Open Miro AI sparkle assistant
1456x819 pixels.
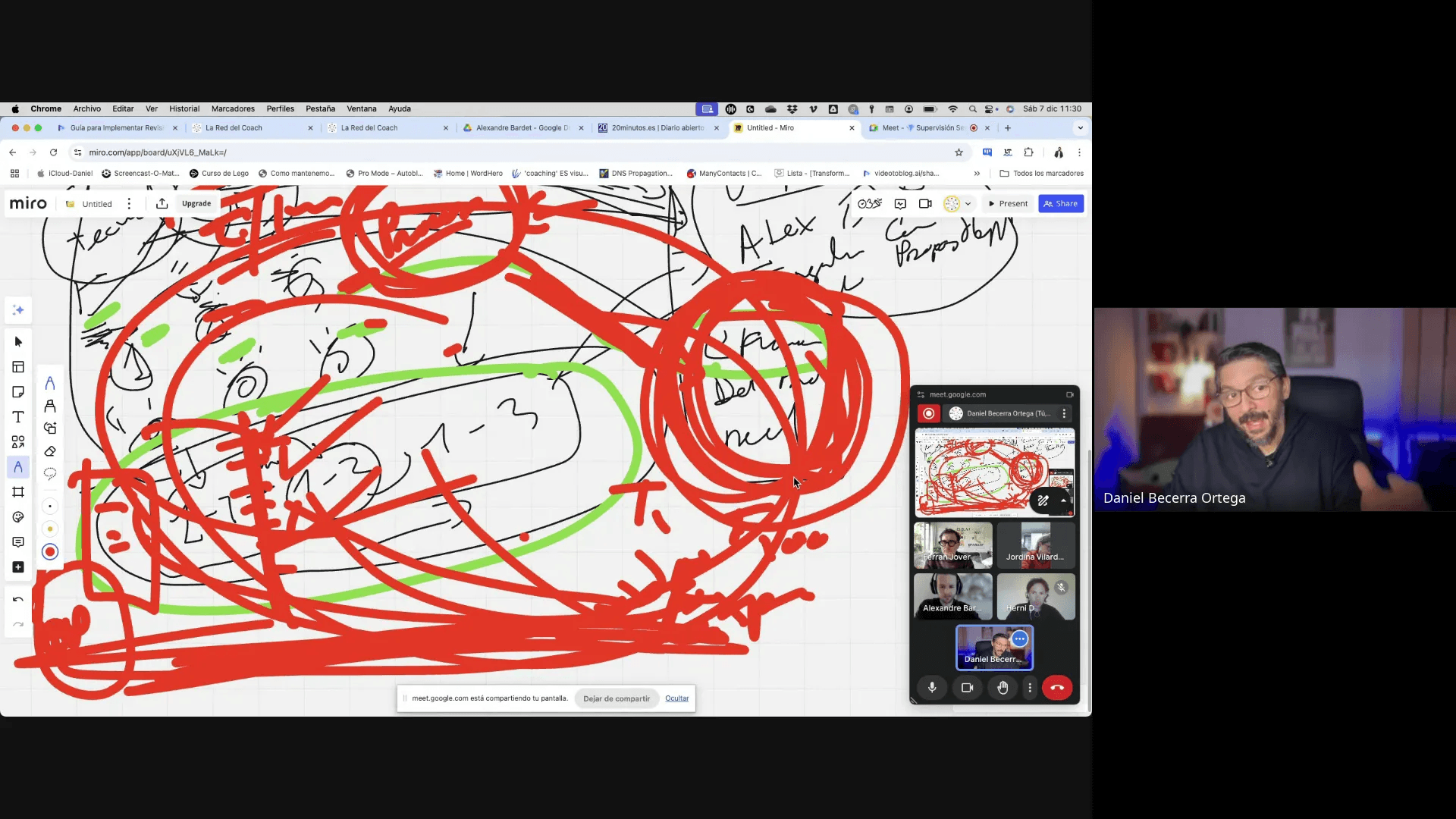pyautogui.click(x=18, y=310)
